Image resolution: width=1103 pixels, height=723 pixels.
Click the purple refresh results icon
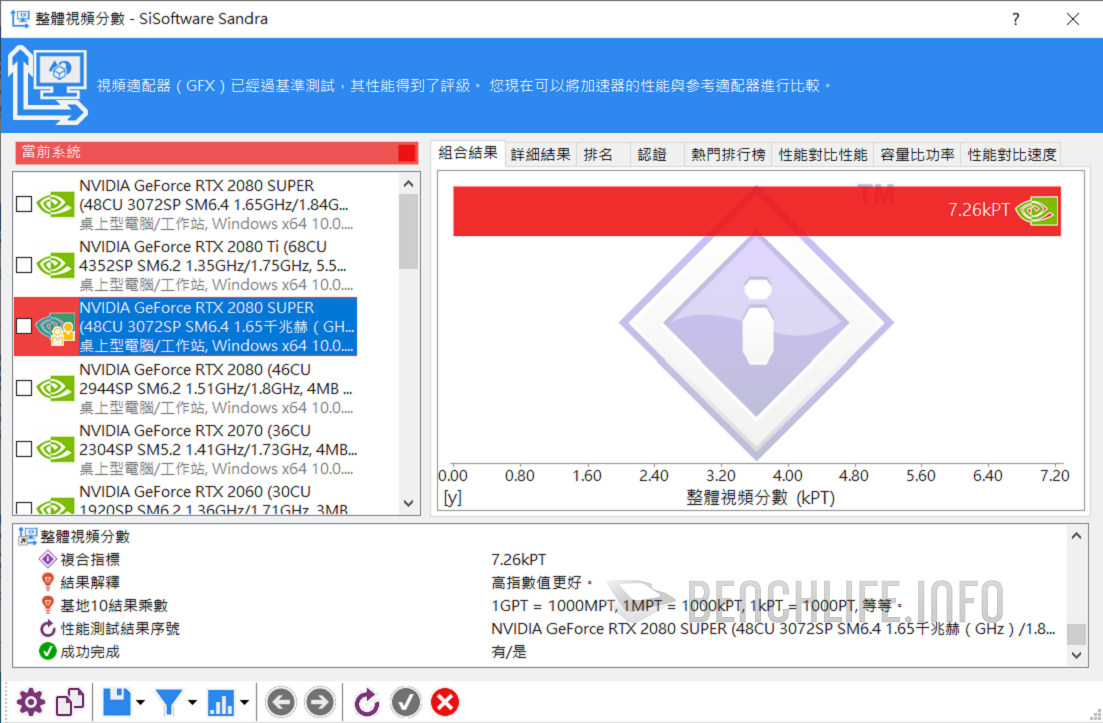366,702
